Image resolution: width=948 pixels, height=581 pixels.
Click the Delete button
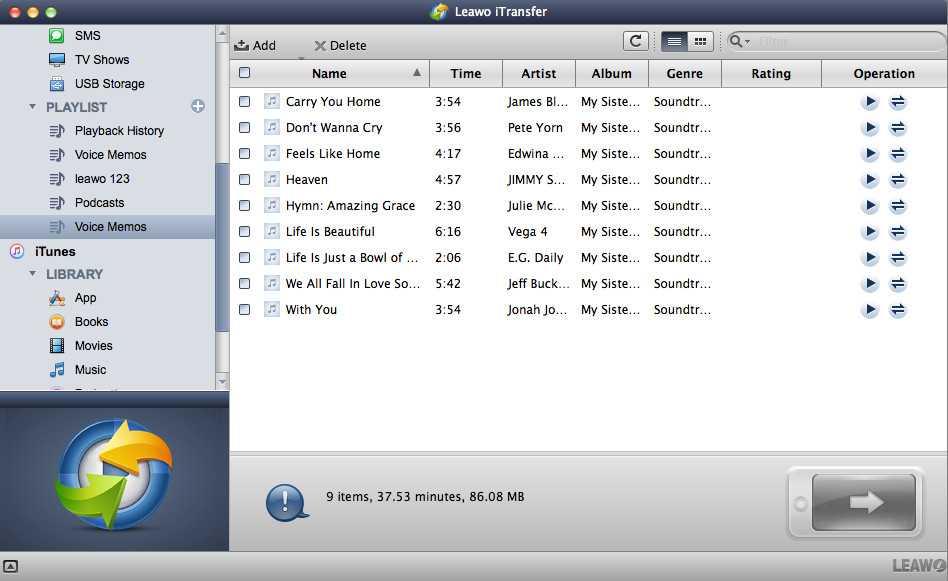coord(340,45)
